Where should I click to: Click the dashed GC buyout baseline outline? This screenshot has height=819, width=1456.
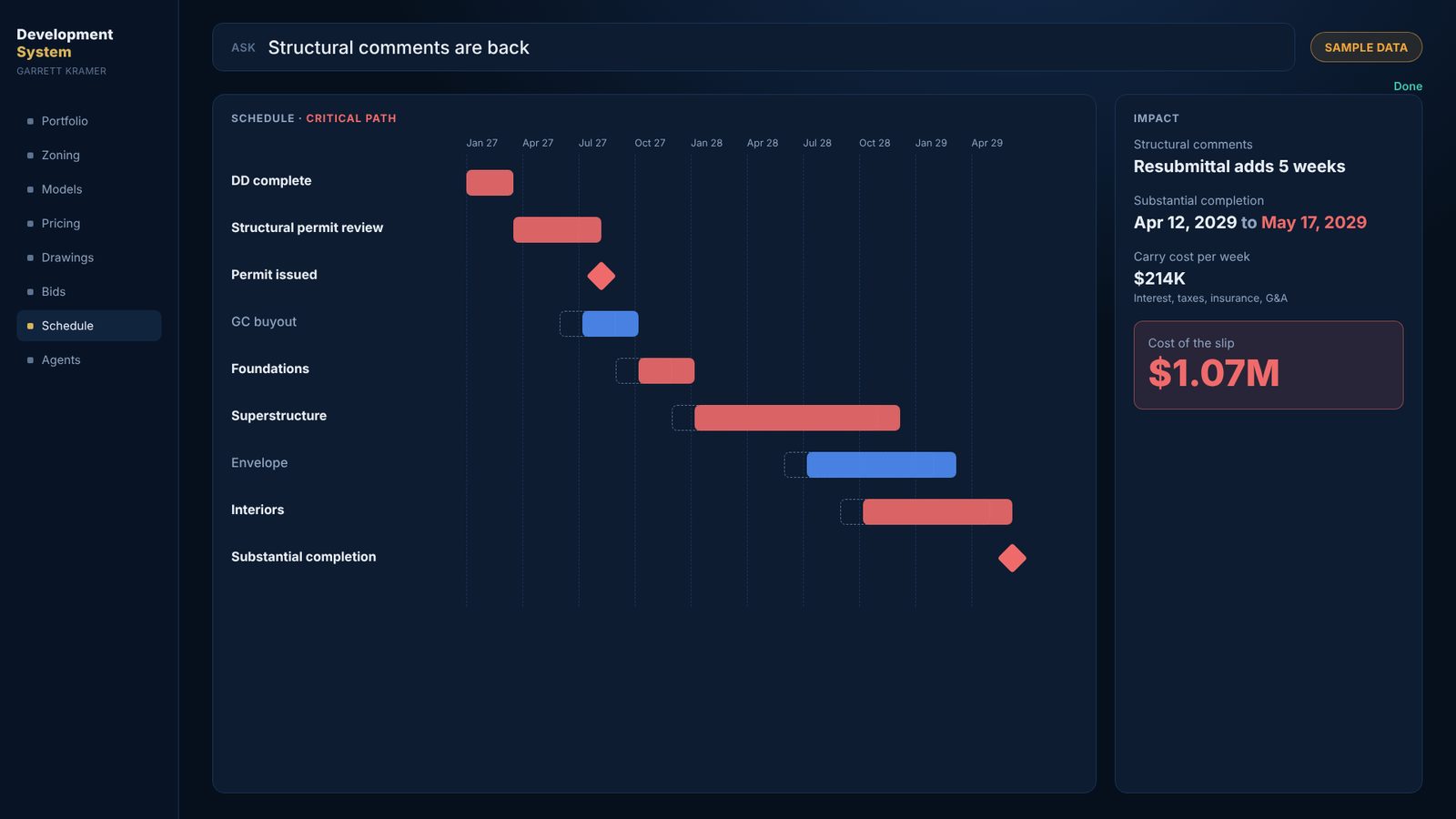pyautogui.click(x=571, y=324)
